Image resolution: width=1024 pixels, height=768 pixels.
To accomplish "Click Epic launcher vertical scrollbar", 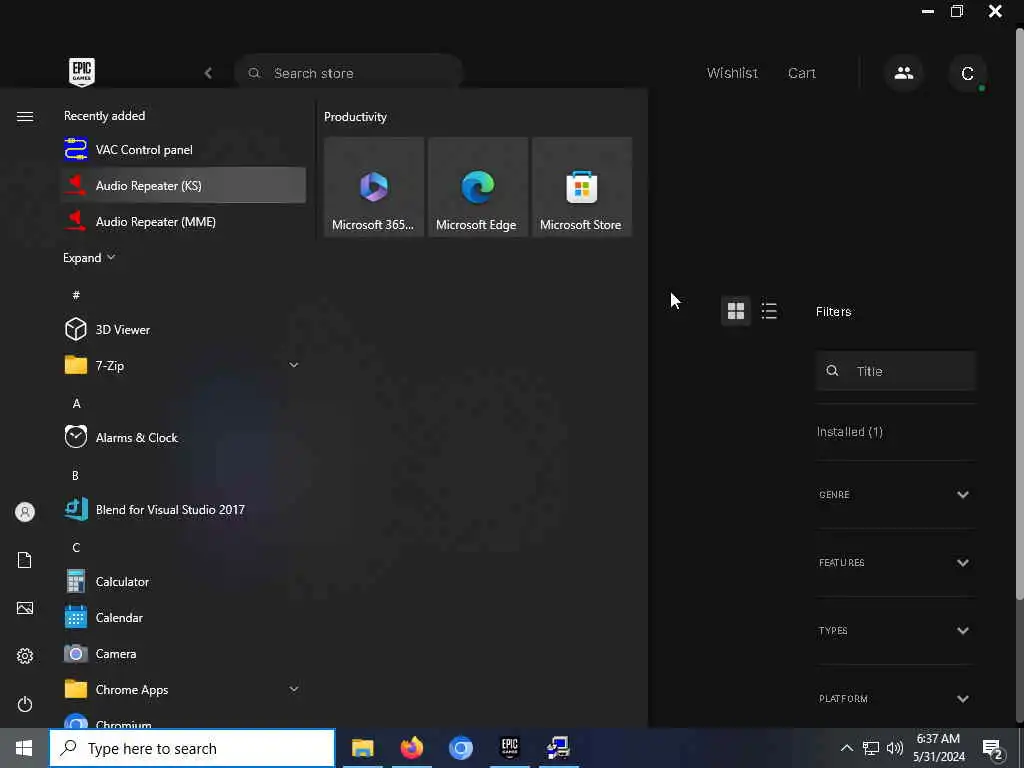I will click(1019, 313).
